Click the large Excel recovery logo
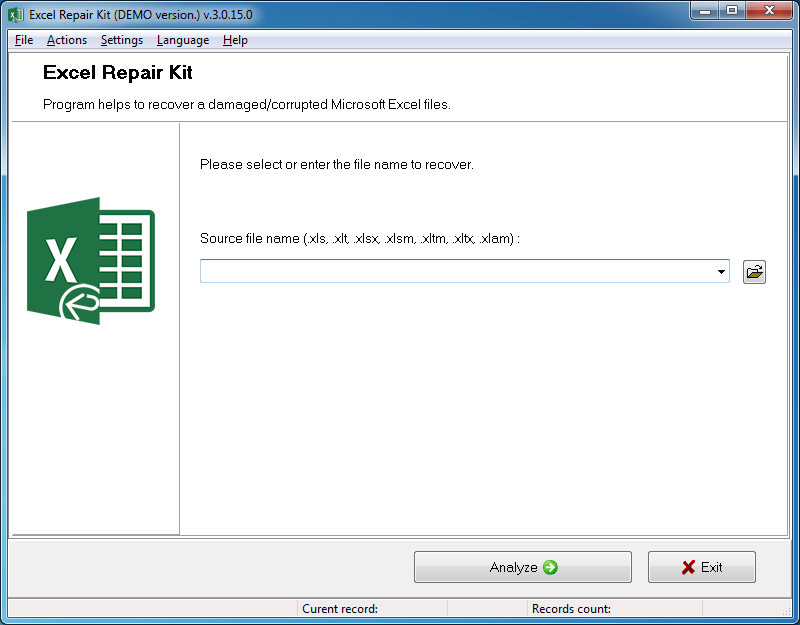 click(91, 261)
